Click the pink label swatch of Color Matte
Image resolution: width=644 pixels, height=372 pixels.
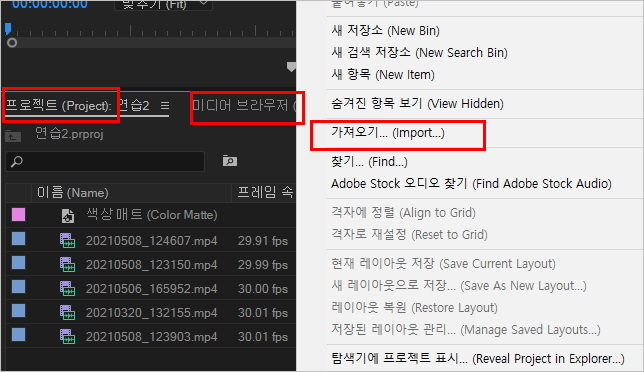click(18, 214)
